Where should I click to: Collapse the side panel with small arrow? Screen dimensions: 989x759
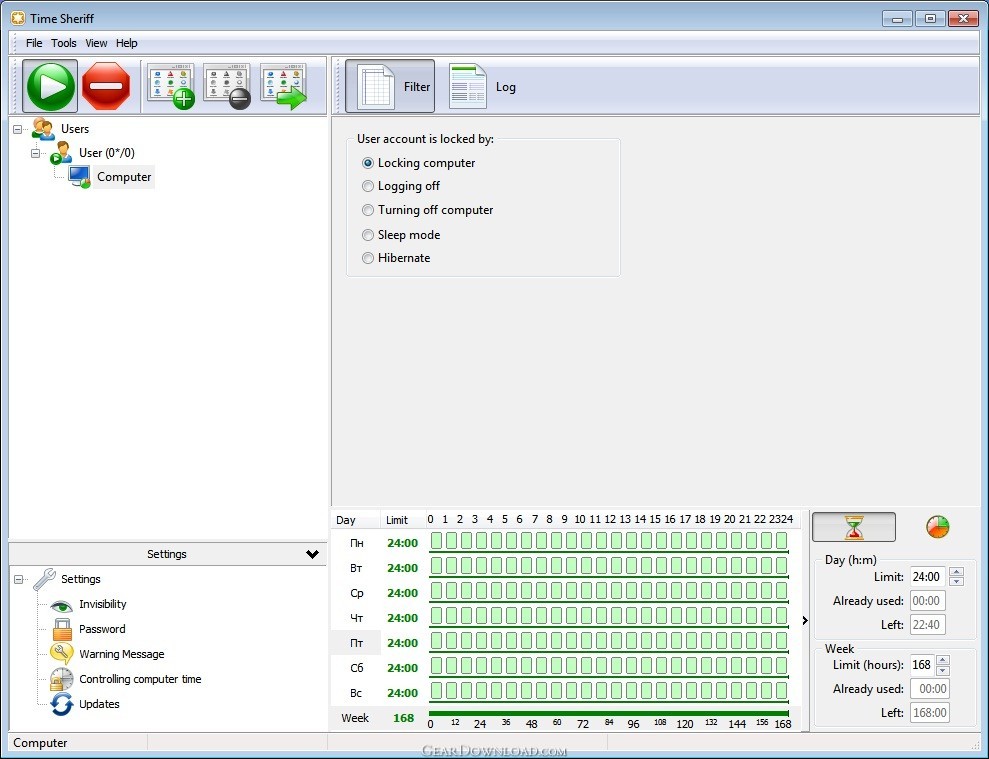[805, 621]
